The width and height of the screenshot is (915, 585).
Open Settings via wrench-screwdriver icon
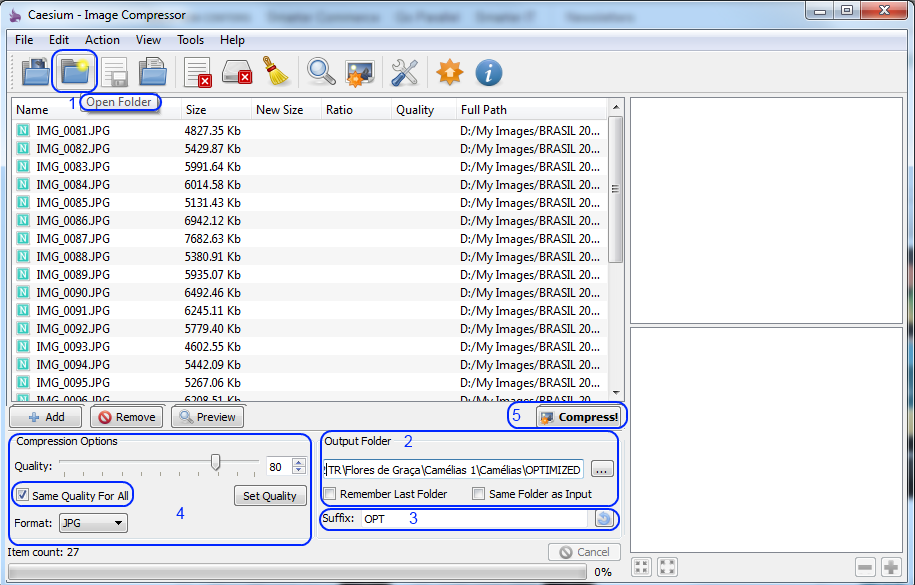coord(404,72)
